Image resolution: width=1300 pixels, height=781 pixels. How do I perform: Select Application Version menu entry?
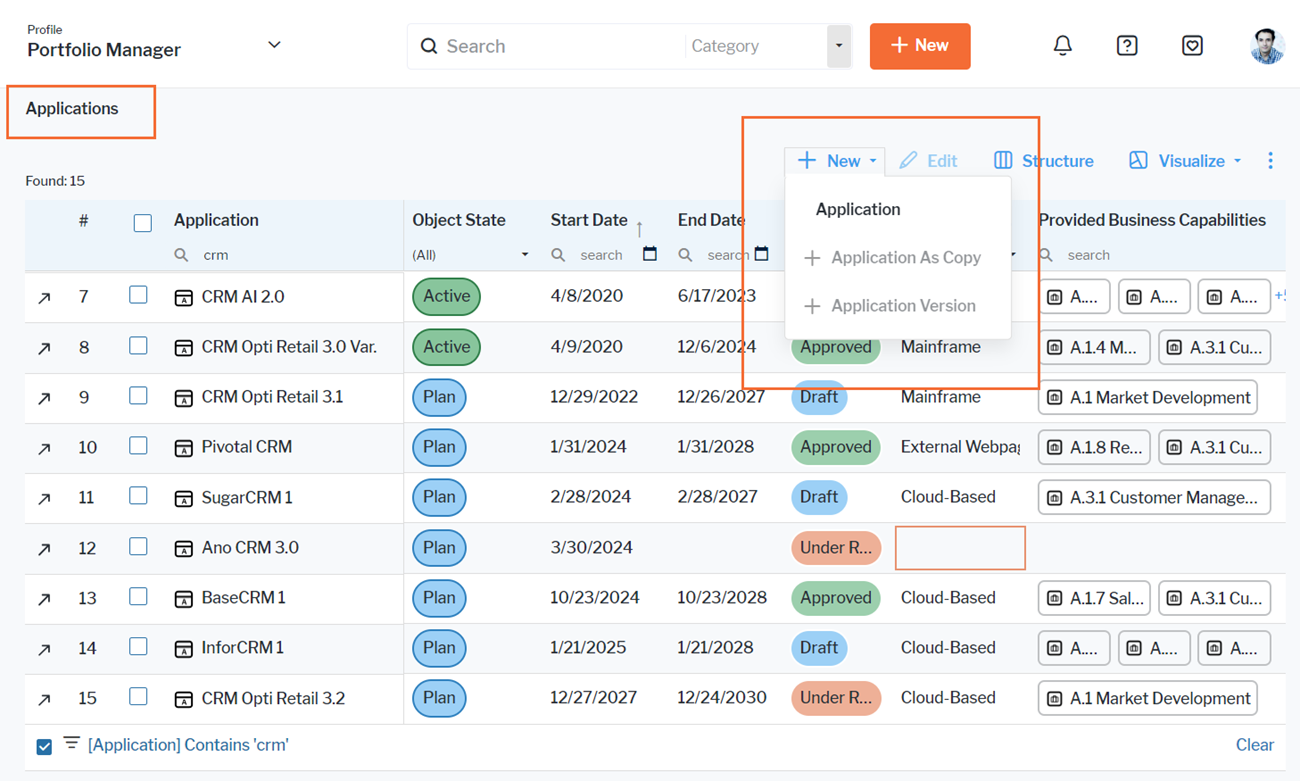(902, 306)
